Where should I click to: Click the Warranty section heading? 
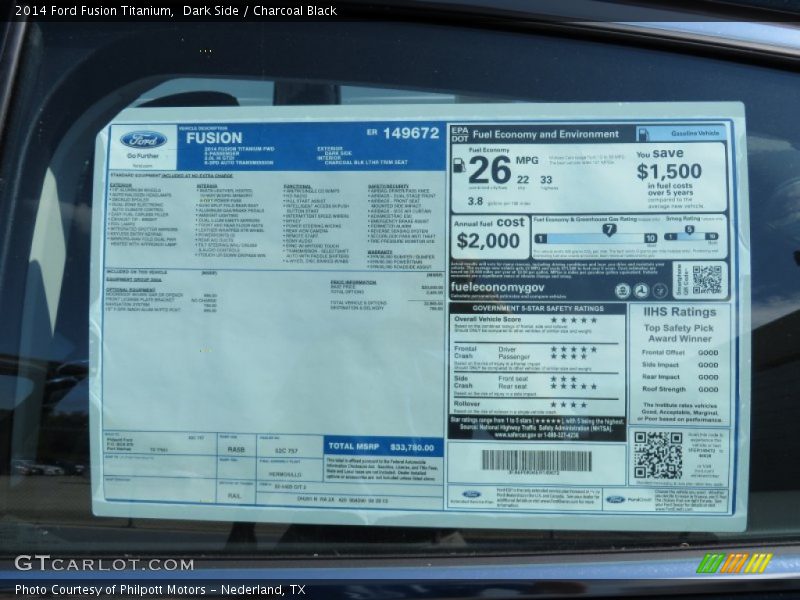tap(379, 252)
